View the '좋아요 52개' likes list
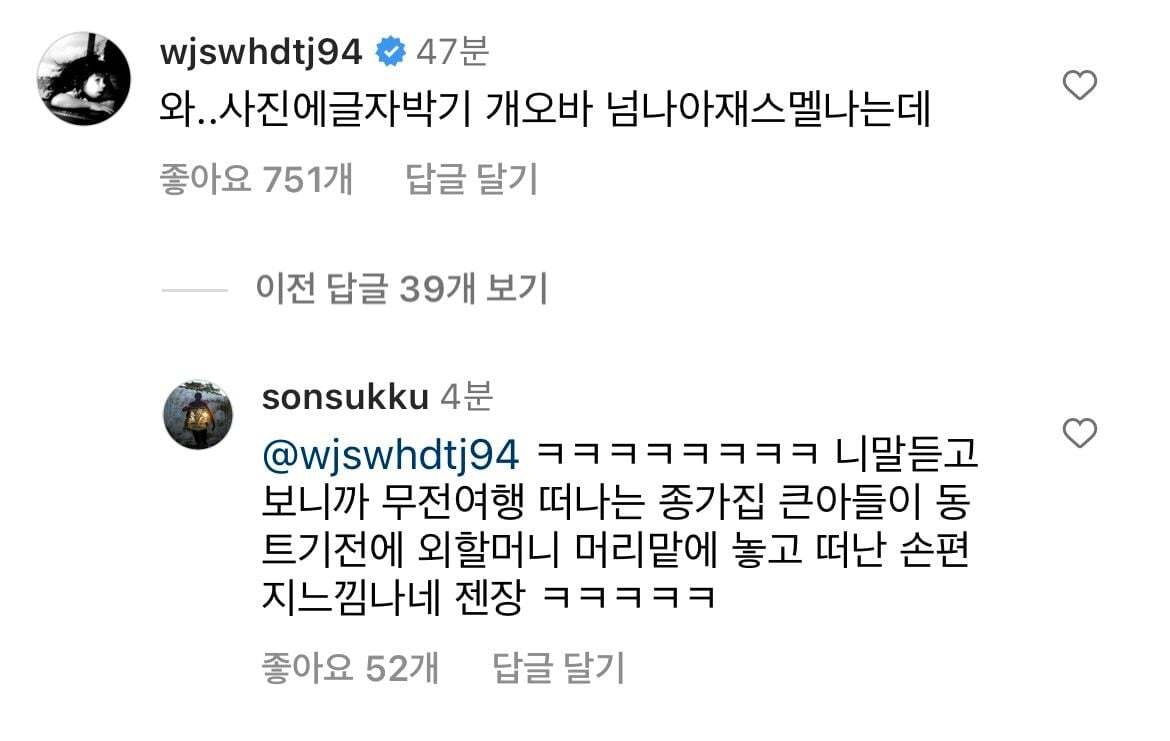 350,667
